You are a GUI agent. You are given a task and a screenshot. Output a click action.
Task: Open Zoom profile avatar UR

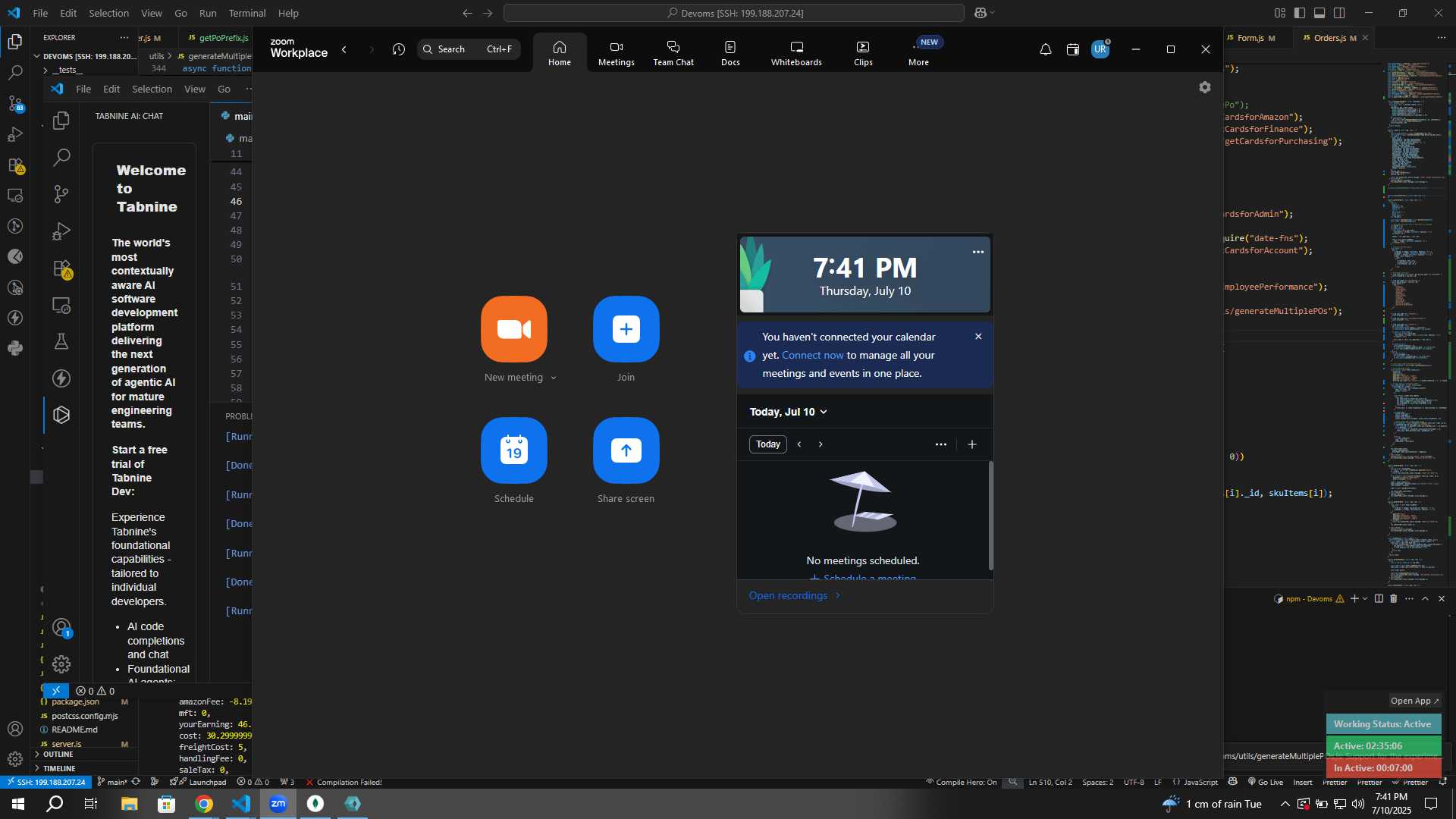tap(1100, 49)
